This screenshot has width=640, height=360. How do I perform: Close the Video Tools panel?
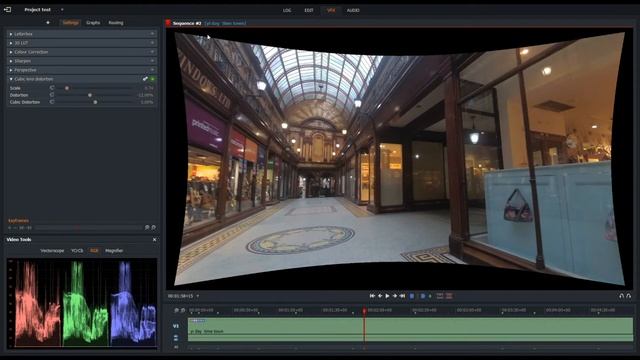click(x=154, y=240)
